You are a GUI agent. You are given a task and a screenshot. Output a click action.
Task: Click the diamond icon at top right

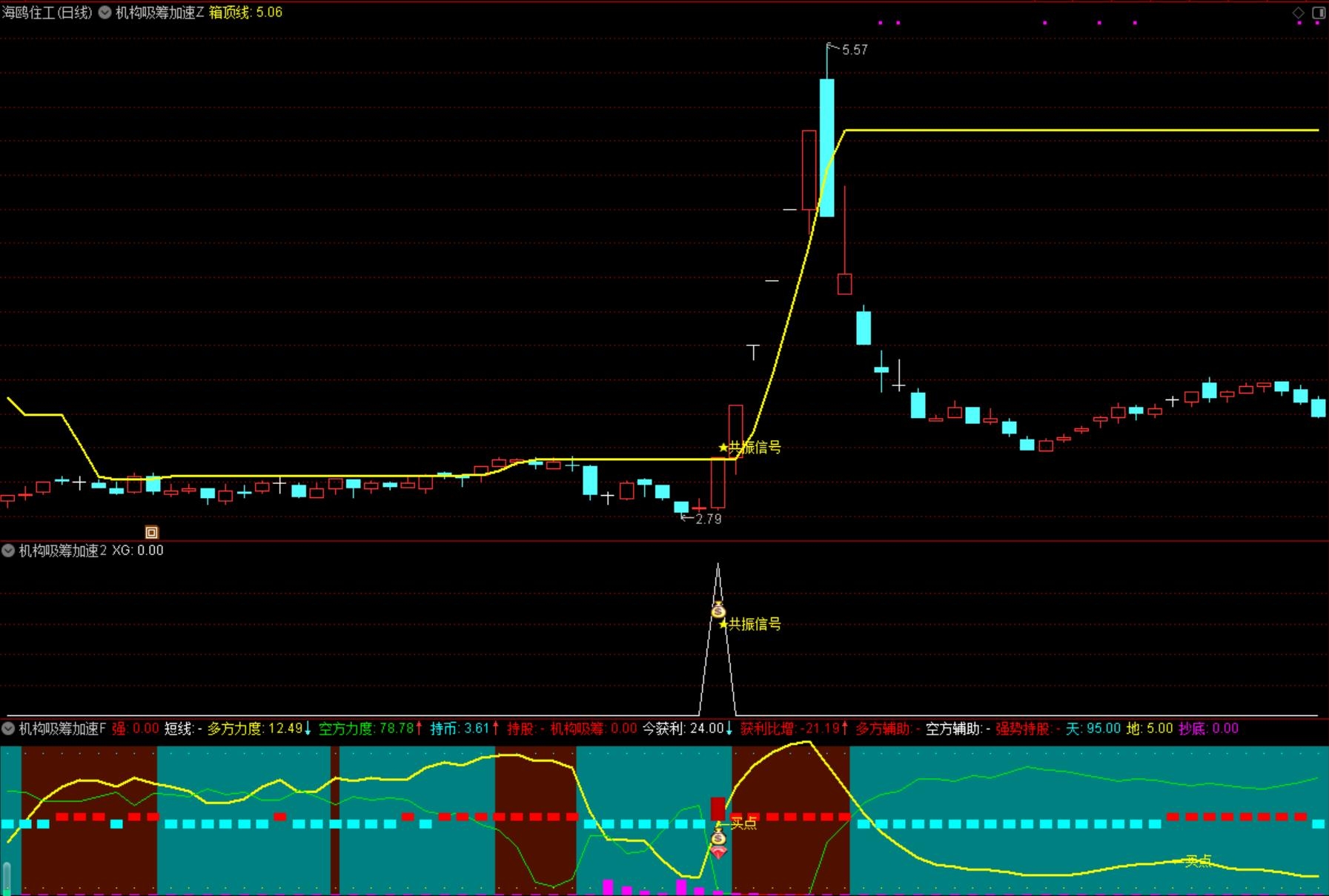pos(1298,13)
